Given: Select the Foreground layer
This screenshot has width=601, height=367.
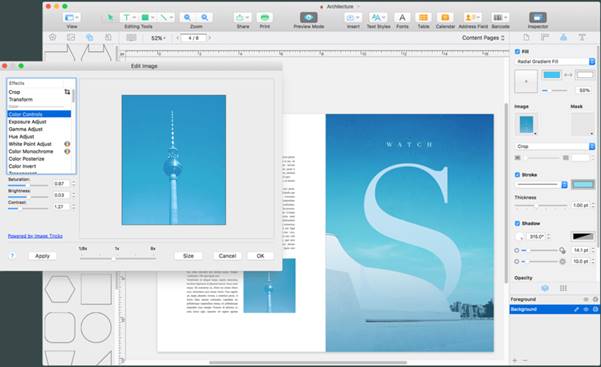Looking at the screenshot, I should [554, 299].
